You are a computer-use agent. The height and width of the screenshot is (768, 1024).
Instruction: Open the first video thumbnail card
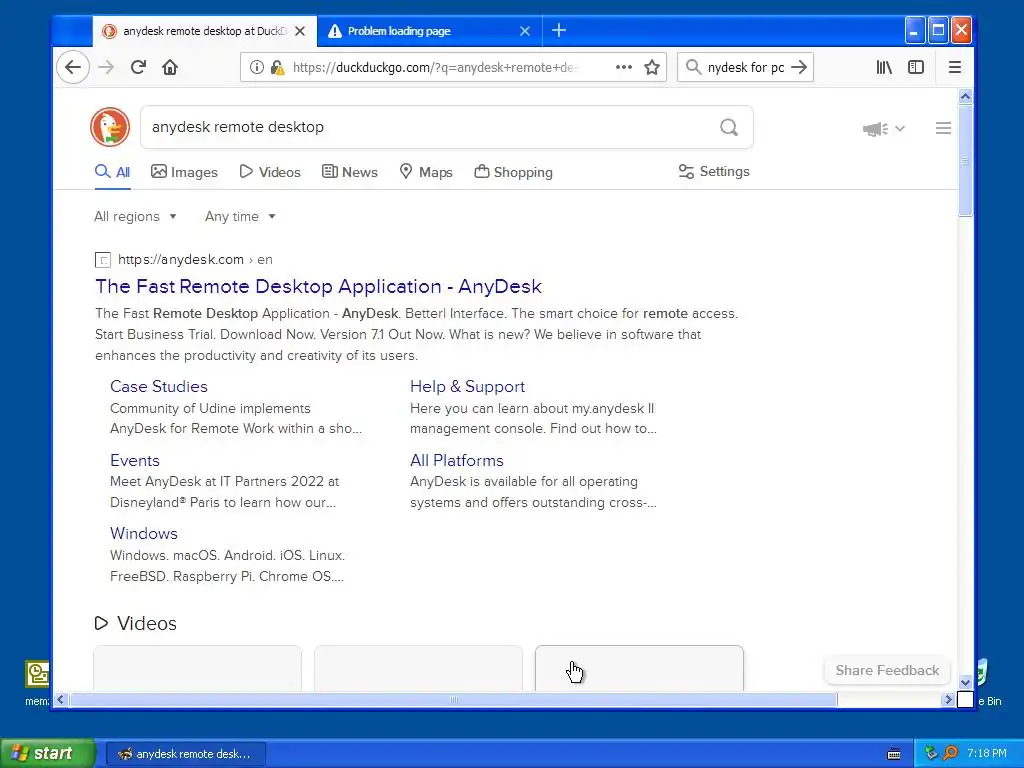197,668
